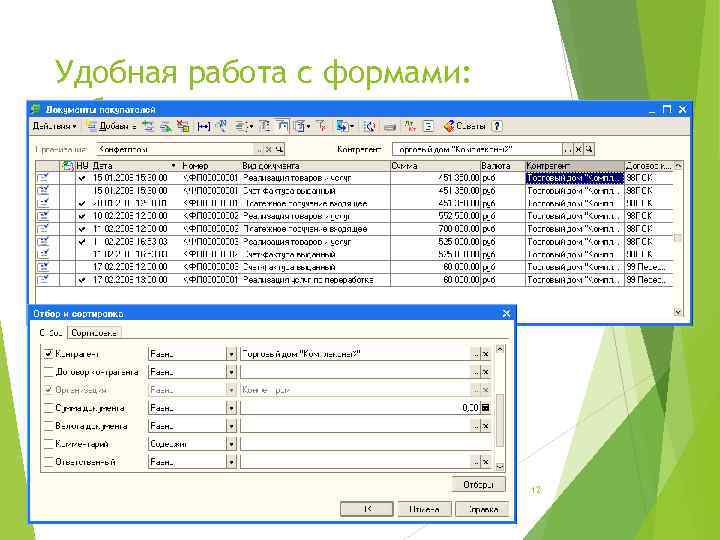Disable the filter toolbar icon

point(322,126)
